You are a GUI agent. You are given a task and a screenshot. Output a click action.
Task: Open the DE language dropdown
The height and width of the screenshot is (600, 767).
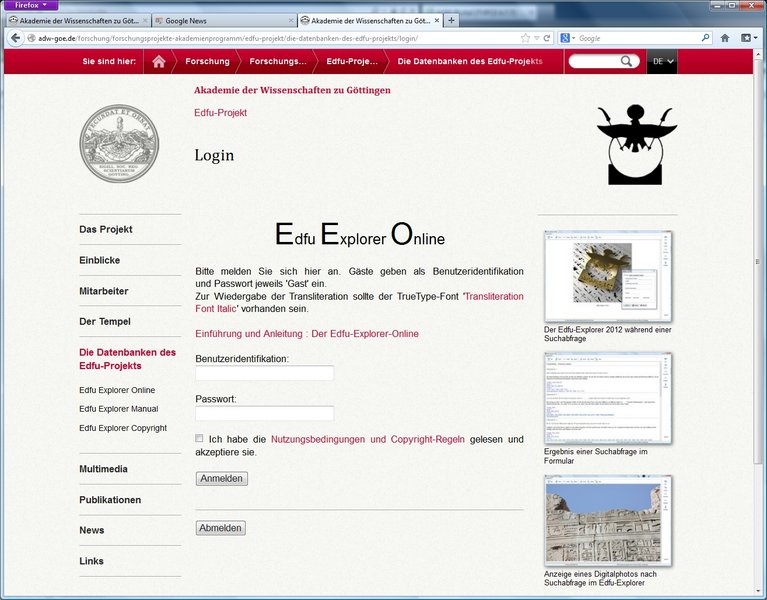[664, 62]
